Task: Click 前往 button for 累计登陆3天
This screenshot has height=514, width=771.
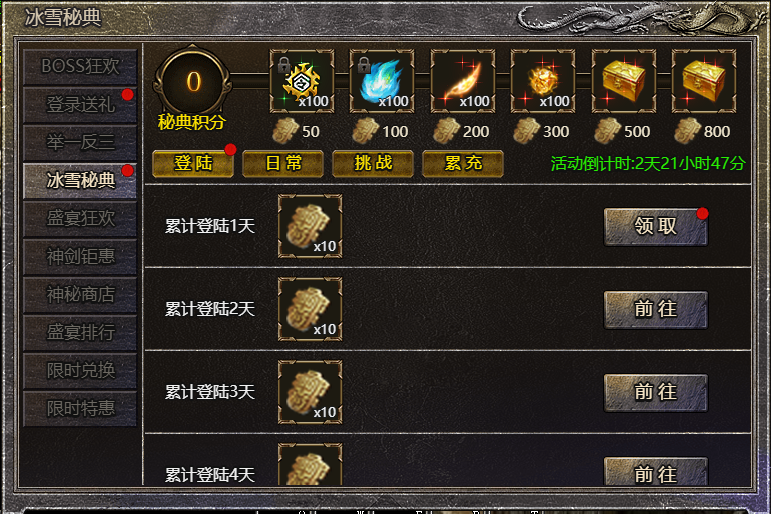Action: [656, 393]
